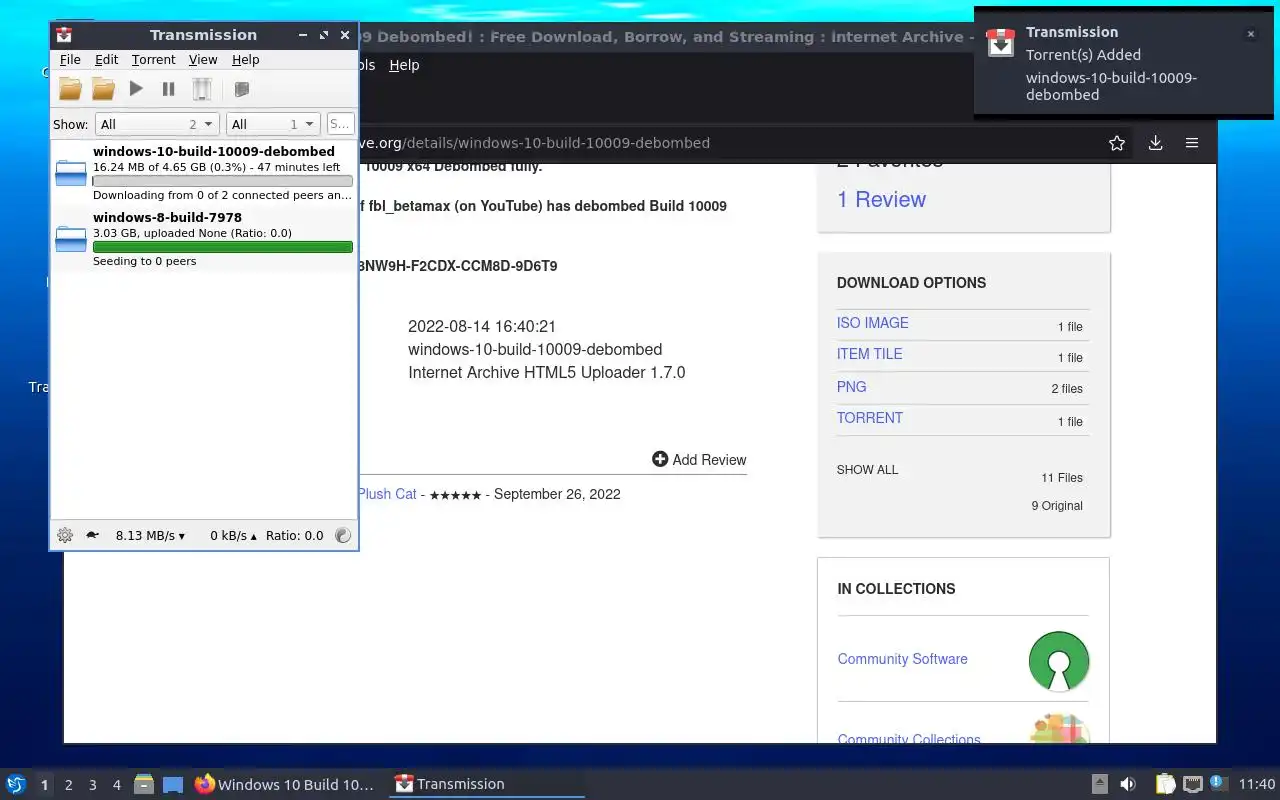Select windows-10-build-10009-debombed torrent row
Viewport: 1280px width, 800px height.
coord(204,173)
